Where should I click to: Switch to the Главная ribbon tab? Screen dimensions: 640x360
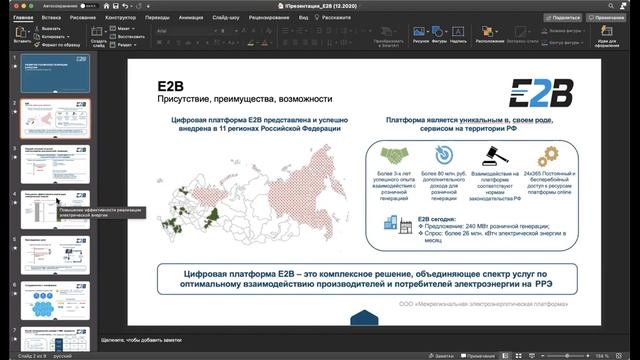(x=23, y=18)
